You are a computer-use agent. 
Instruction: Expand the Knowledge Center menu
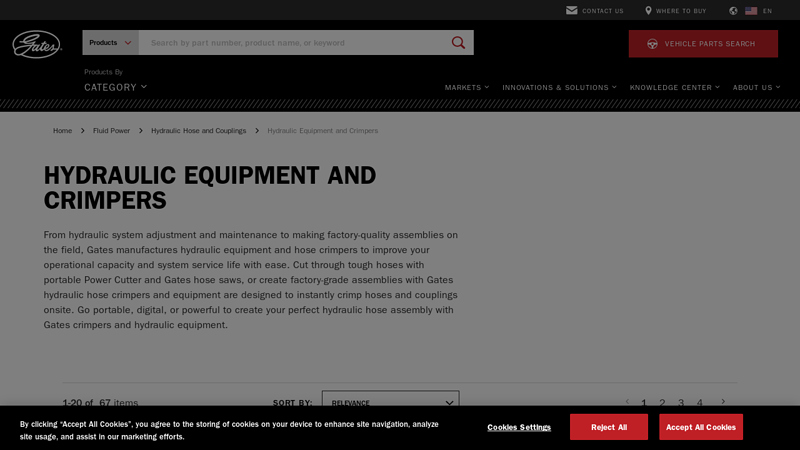(x=674, y=87)
